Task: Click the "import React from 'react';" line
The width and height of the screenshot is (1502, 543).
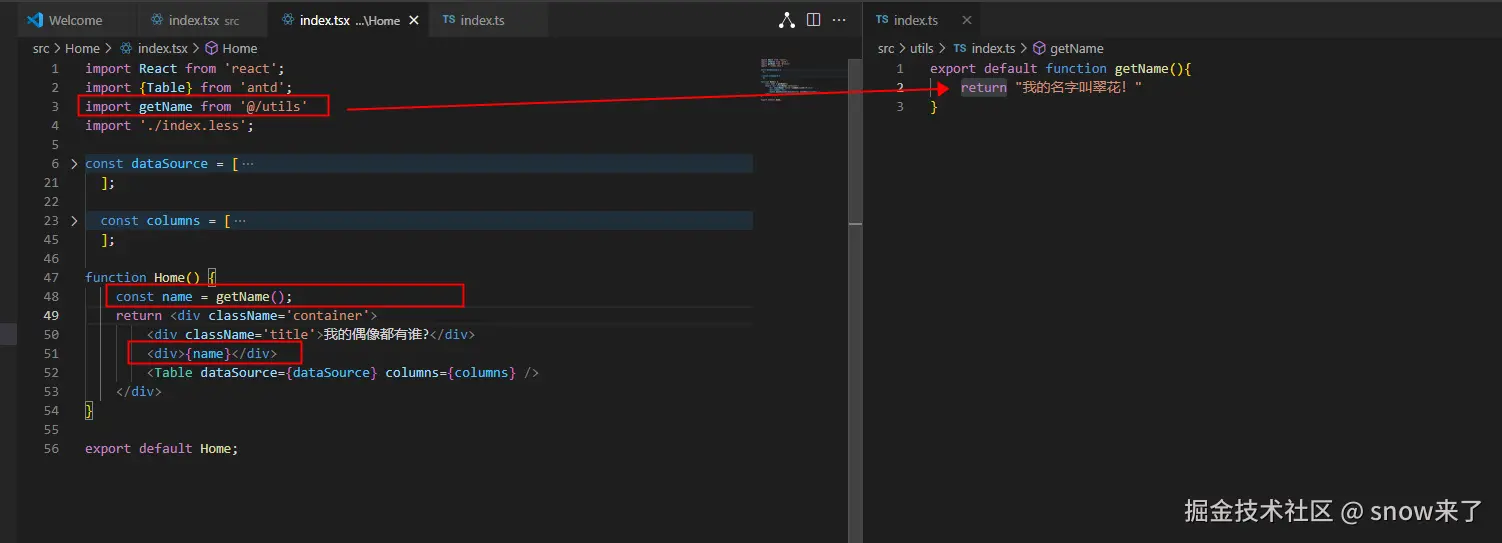Action: [185, 69]
